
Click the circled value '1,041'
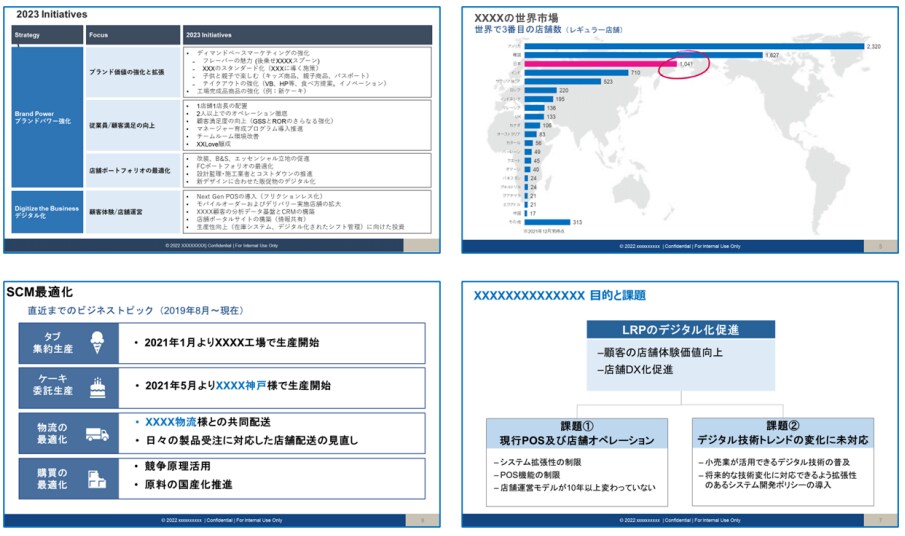coord(686,64)
